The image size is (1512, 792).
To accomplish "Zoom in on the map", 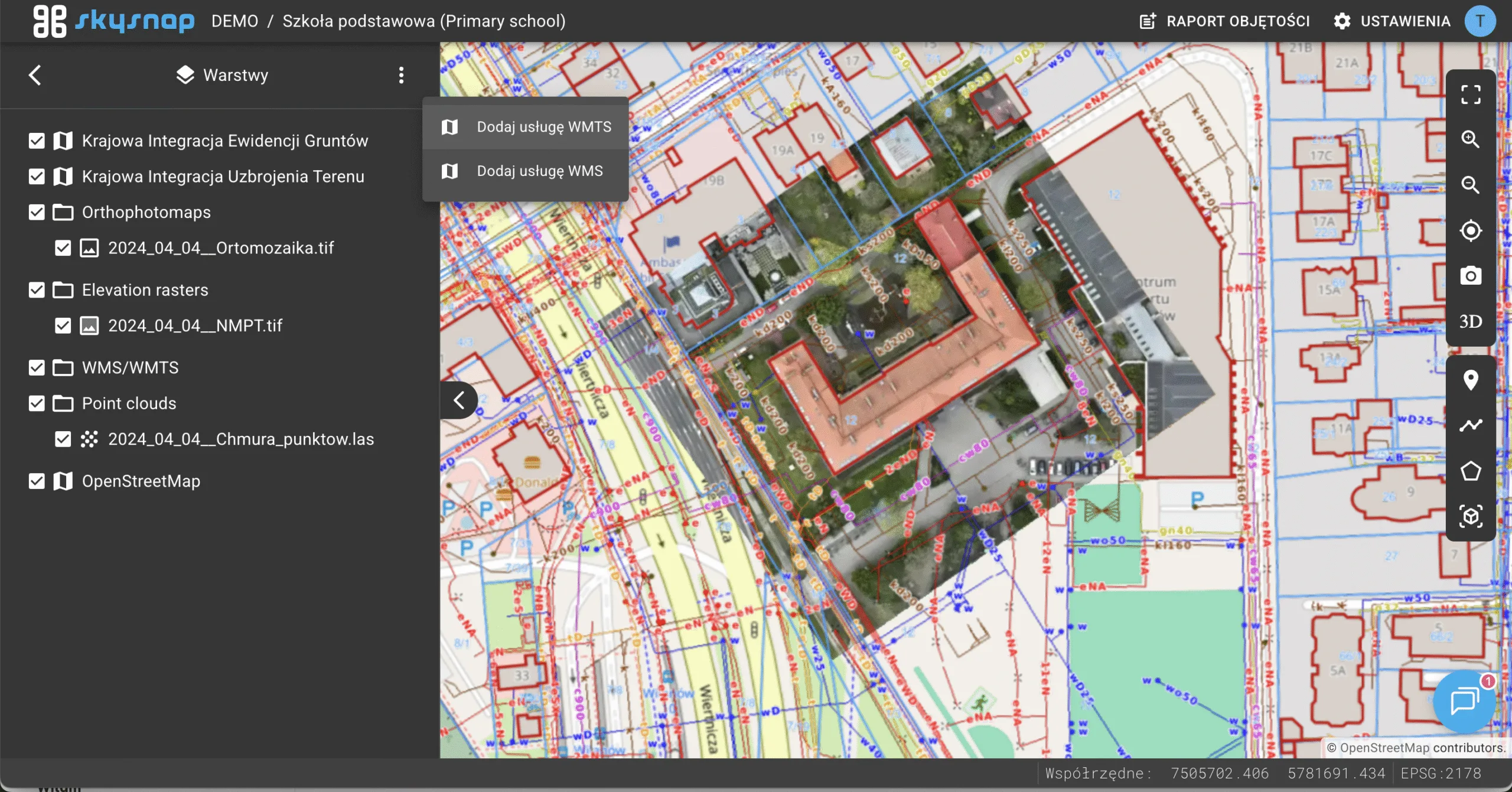I will point(1470,139).
